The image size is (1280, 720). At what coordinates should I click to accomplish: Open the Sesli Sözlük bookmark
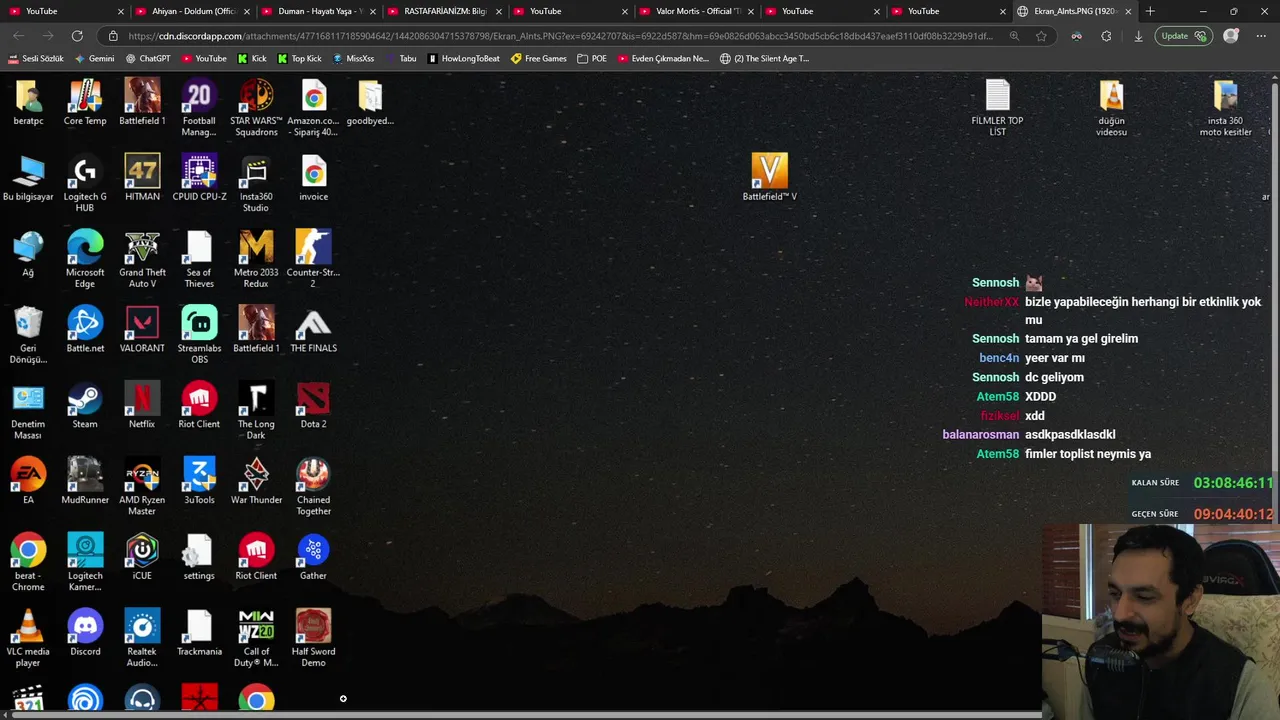(x=36, y=58)
